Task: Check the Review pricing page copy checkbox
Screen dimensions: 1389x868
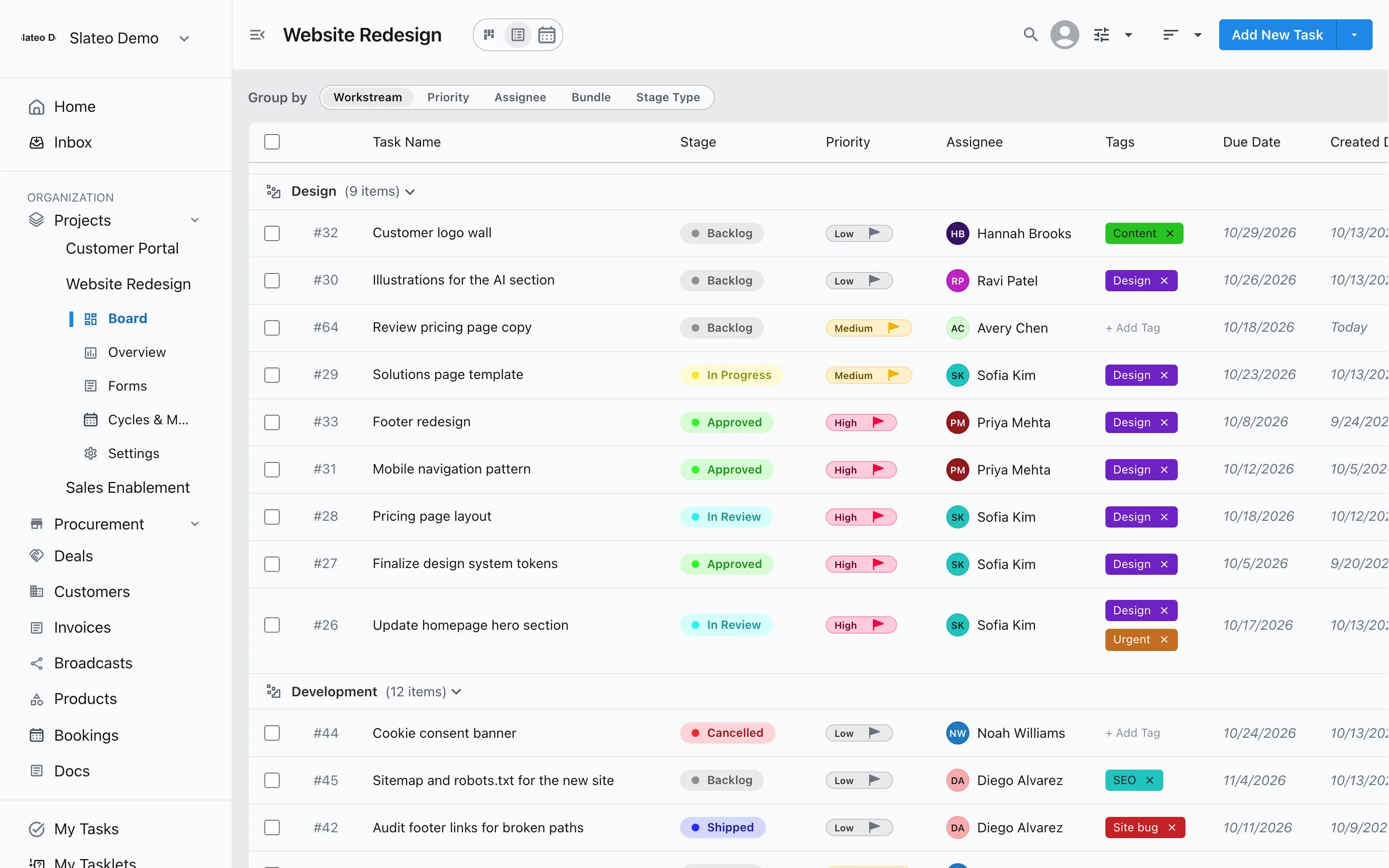Action: [272, 328]
